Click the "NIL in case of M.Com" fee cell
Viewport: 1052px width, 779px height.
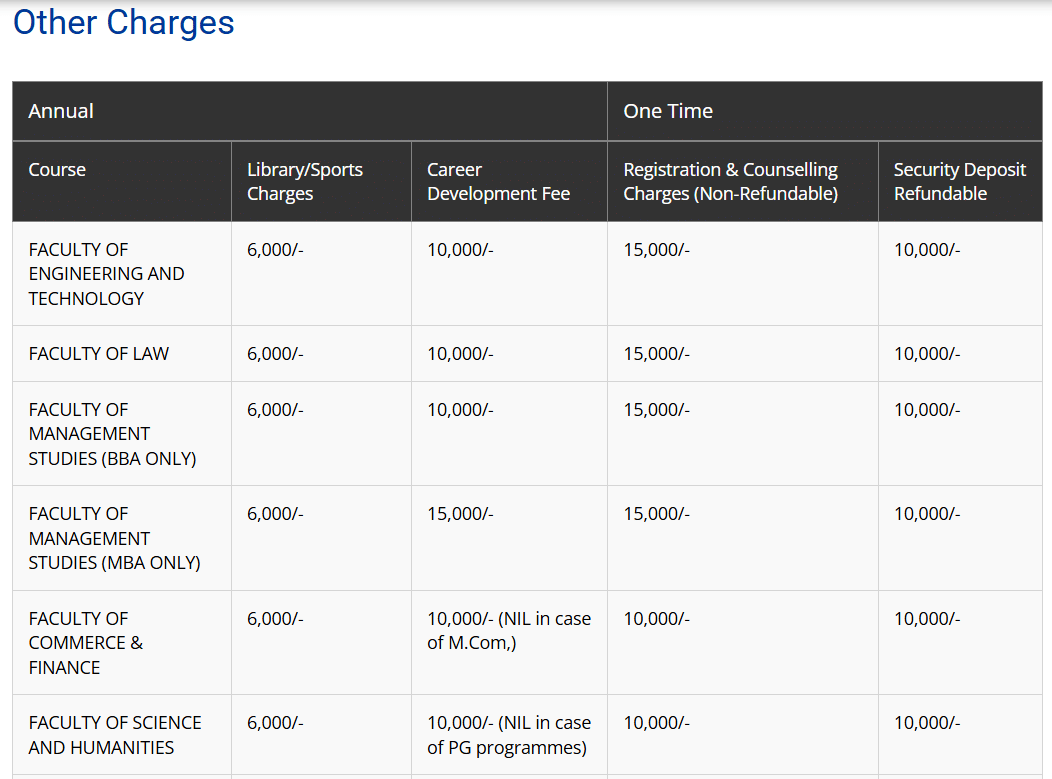click(x=508, y=631)
